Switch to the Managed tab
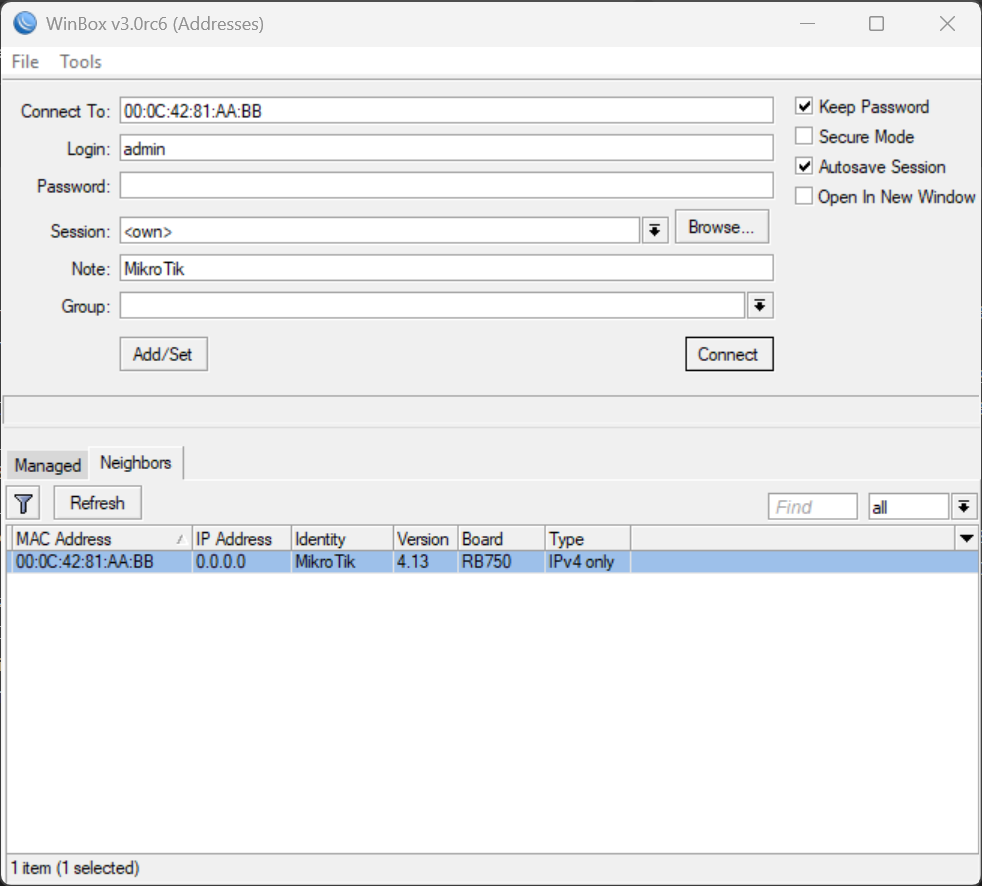982x886 pixels. (x=46, y=465)
